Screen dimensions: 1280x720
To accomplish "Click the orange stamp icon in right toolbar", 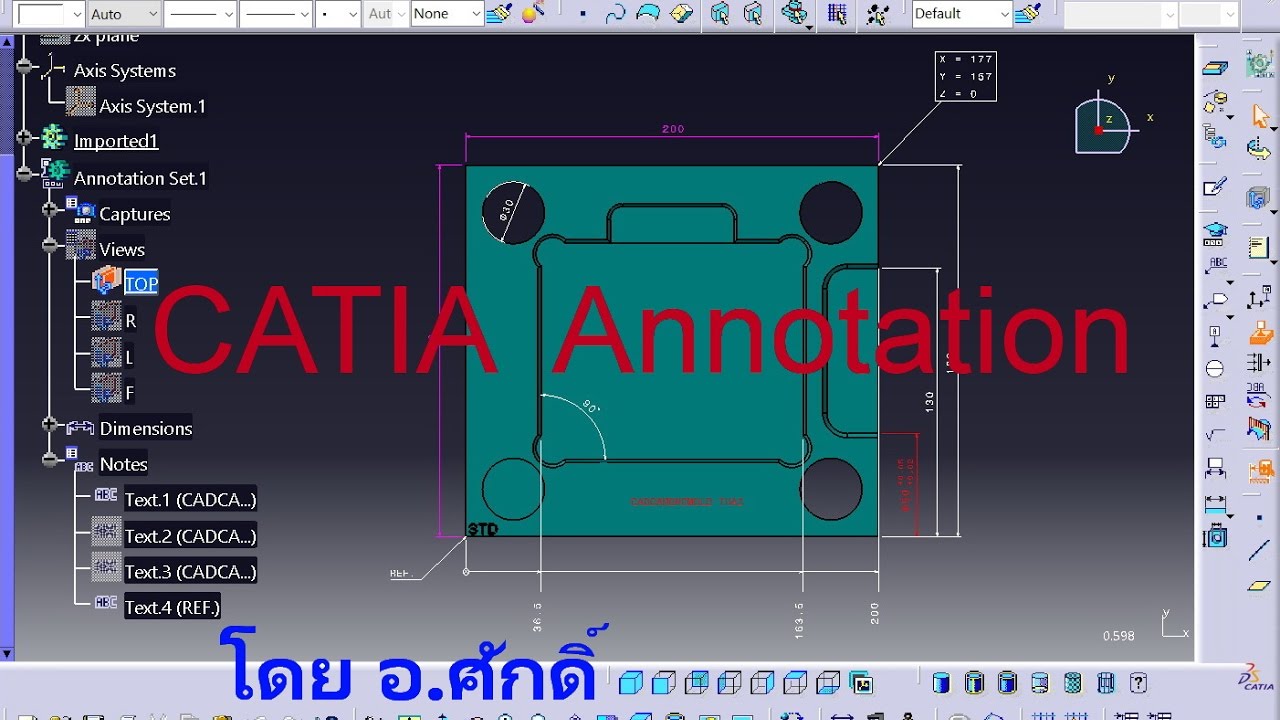I will 1260,334.
